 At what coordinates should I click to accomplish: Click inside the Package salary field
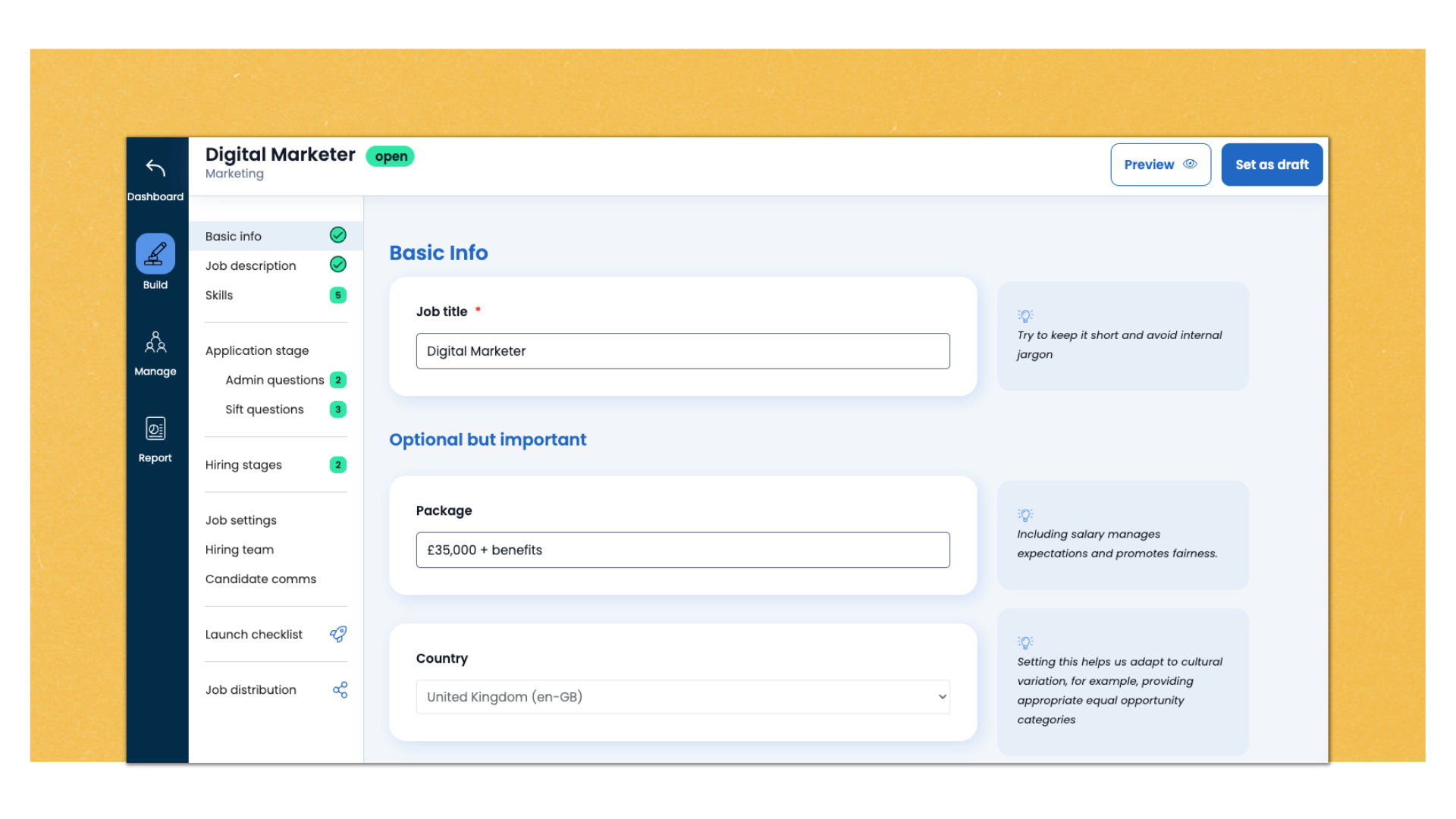(682, 550)
